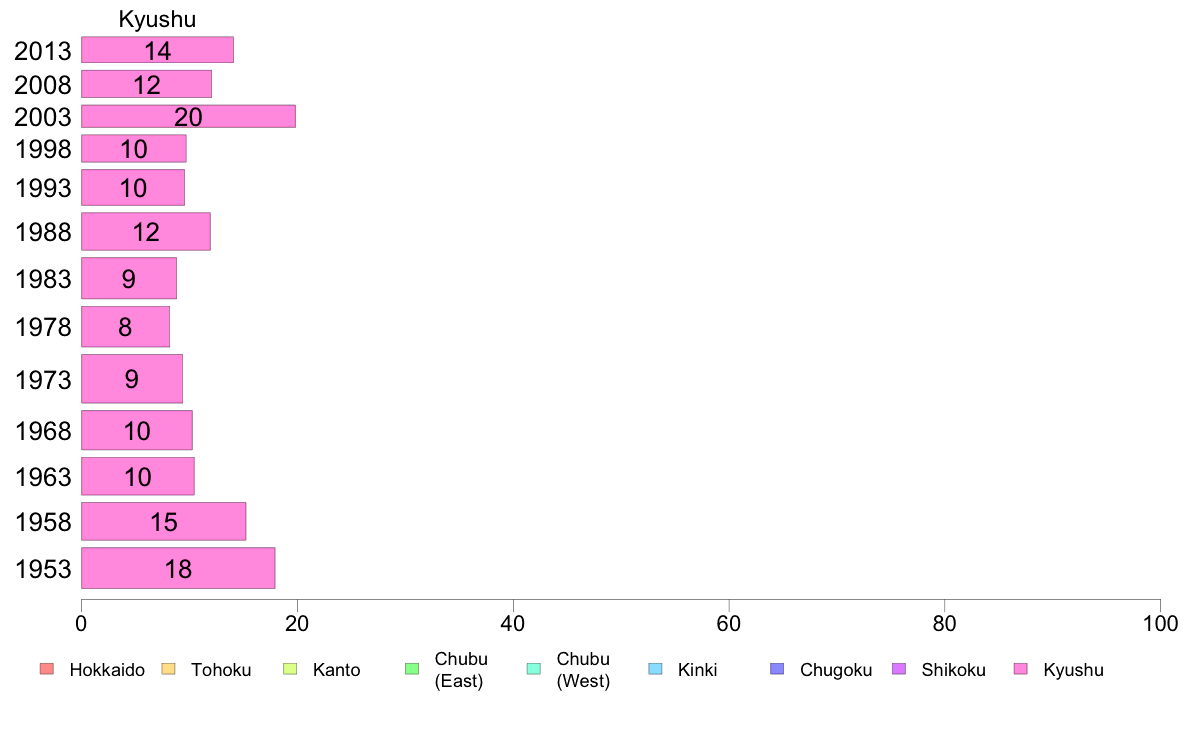Click the 1978 bar showing 8

(125, 327)
